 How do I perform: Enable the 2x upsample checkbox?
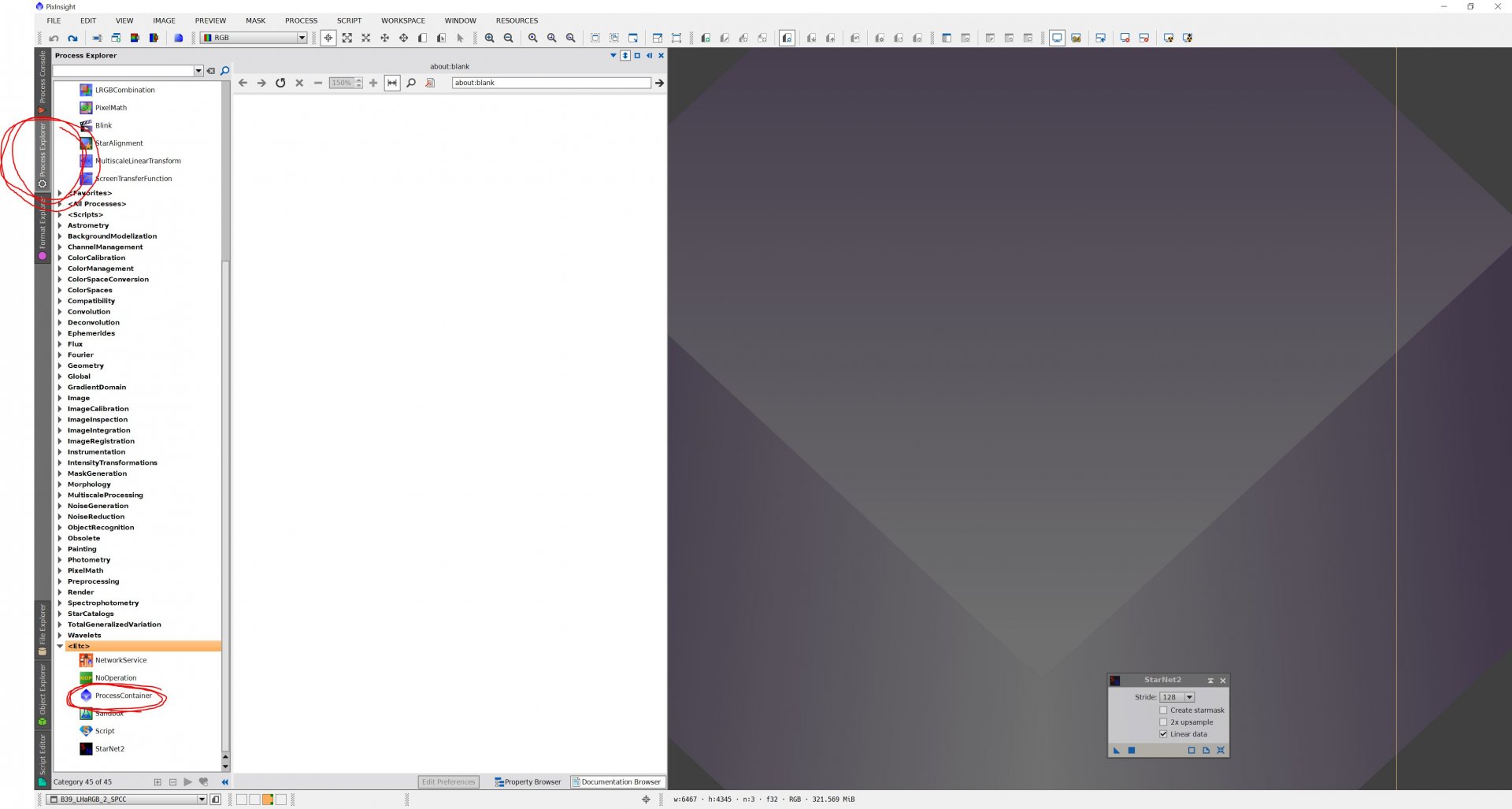click(x=1163, y=722)
